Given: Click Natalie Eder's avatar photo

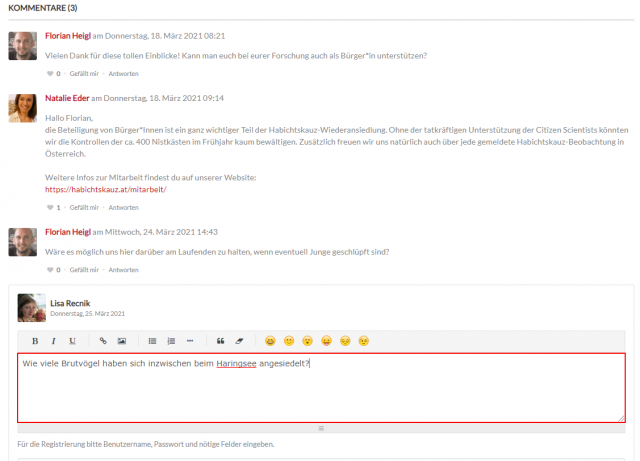Looking at the screenshot, I should [23, 108].
